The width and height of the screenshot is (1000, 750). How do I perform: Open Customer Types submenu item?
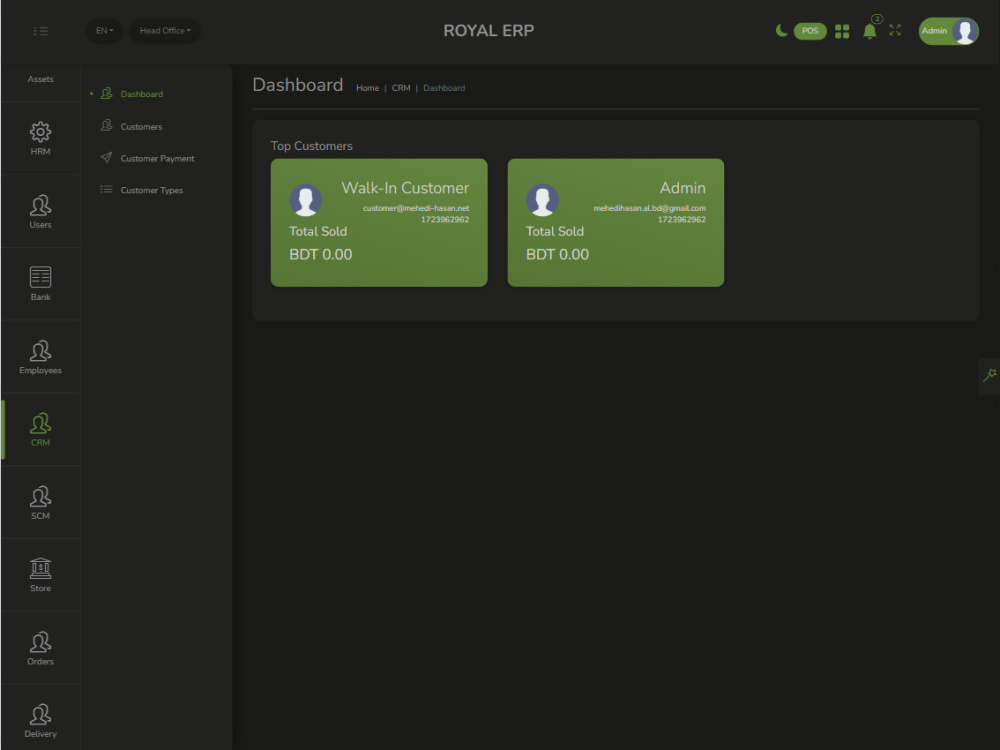click(x=152, y=191)
